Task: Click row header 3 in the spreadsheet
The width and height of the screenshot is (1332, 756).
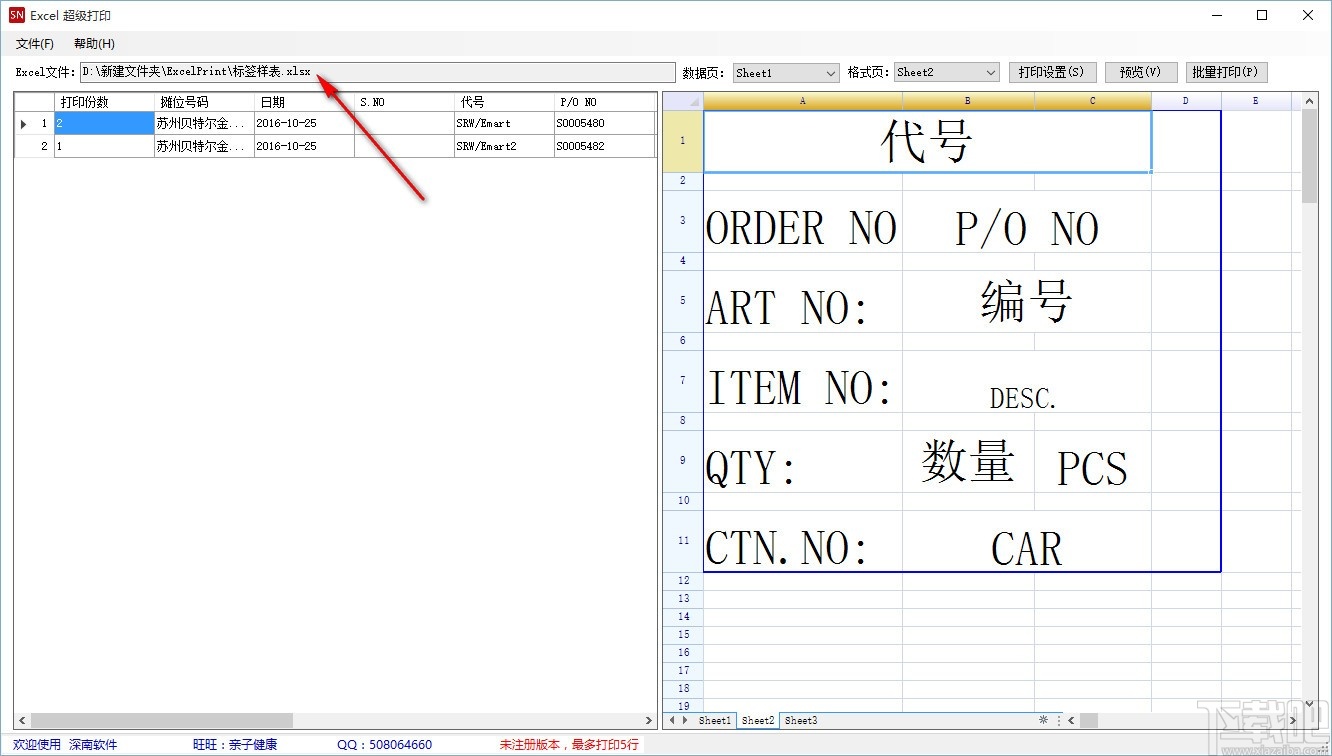Action: [683, 221]
